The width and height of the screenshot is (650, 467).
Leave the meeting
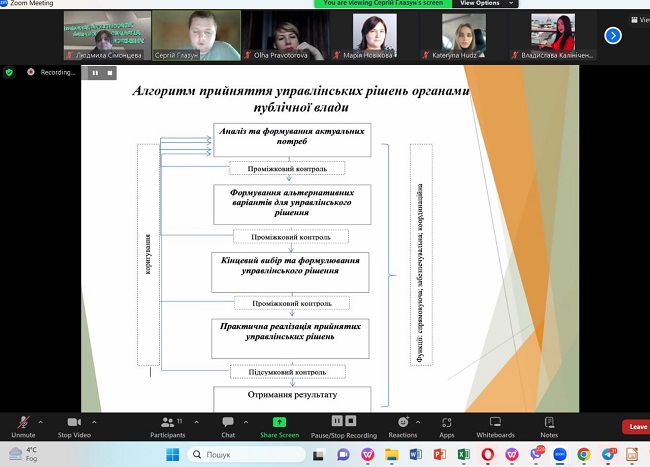click(x=636, y=427)
